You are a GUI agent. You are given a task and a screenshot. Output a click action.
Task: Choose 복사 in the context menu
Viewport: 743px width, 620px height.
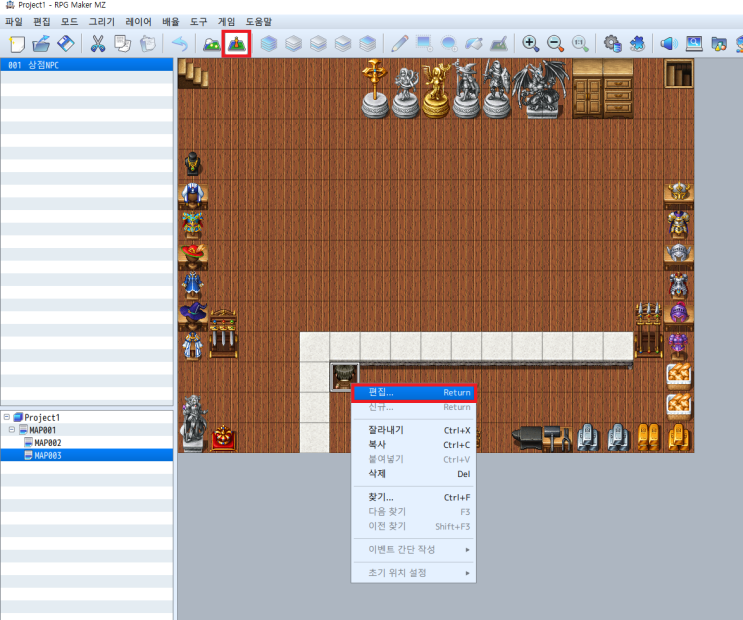[x=414, y=445]
